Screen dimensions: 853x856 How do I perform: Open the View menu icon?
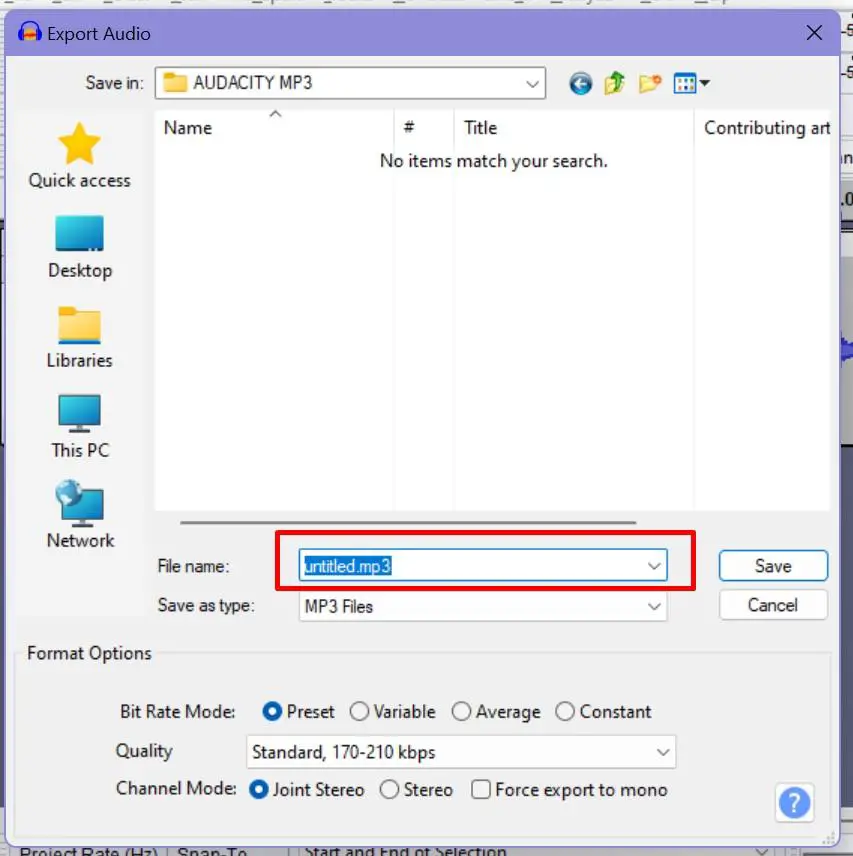691,84
